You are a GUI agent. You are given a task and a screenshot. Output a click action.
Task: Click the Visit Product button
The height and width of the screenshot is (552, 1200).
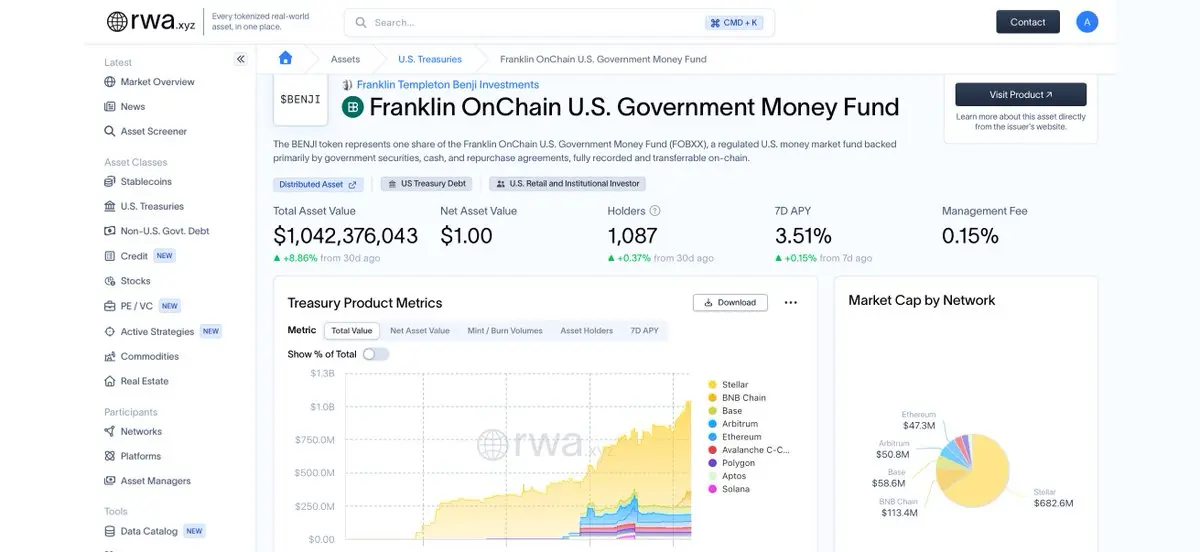[x=1020, y=94]
